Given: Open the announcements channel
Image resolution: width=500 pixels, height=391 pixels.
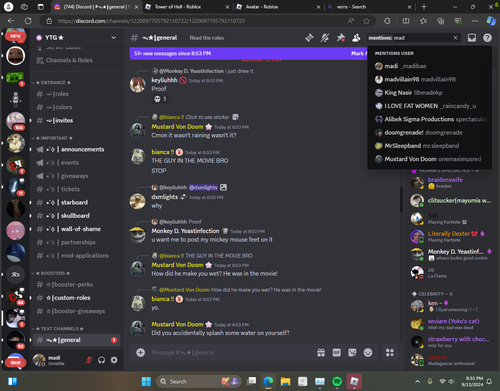Looking at the screenshot, I should [76, 149].
